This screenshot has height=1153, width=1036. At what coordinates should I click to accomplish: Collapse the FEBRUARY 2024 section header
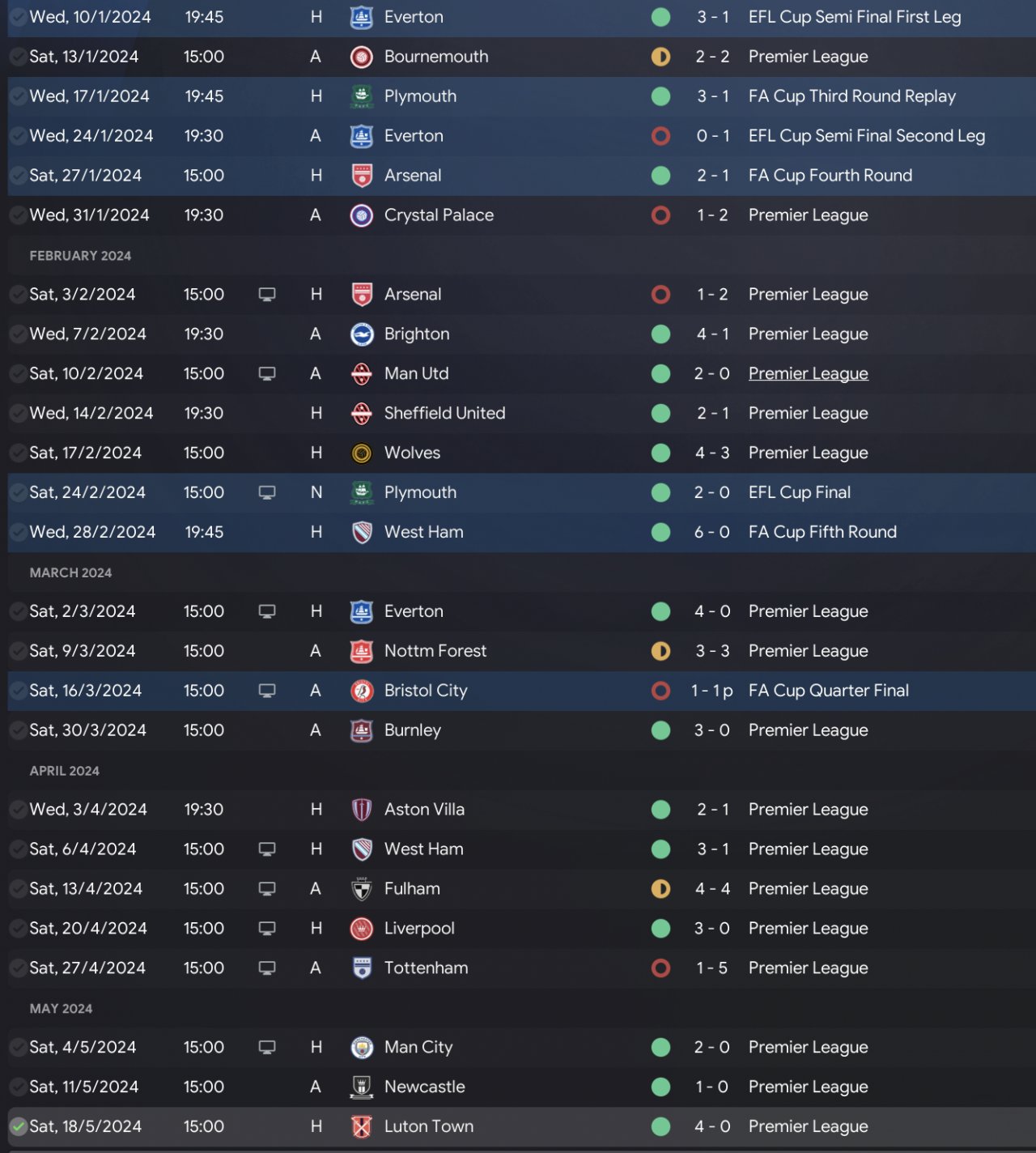[x=80, y=256]
